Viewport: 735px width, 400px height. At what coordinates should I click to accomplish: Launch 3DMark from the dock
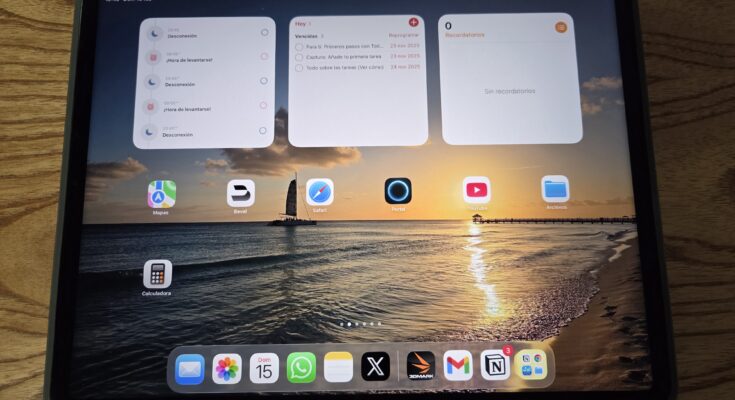[421, 366]
